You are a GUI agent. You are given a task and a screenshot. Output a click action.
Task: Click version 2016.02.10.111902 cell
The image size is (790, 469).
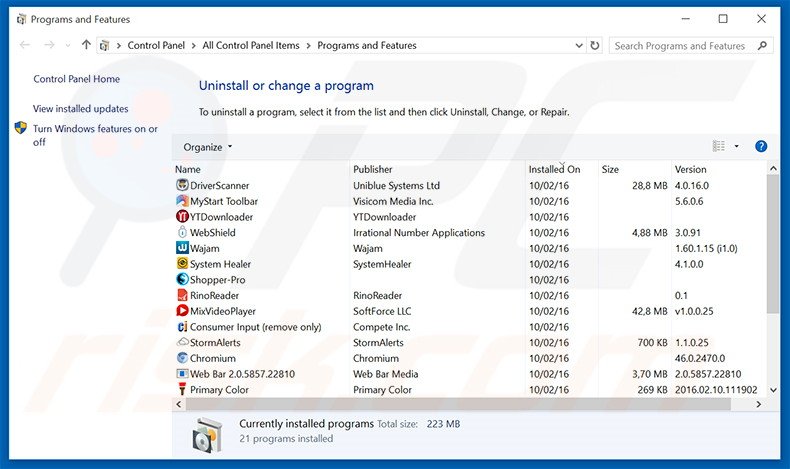coord(716,389)
